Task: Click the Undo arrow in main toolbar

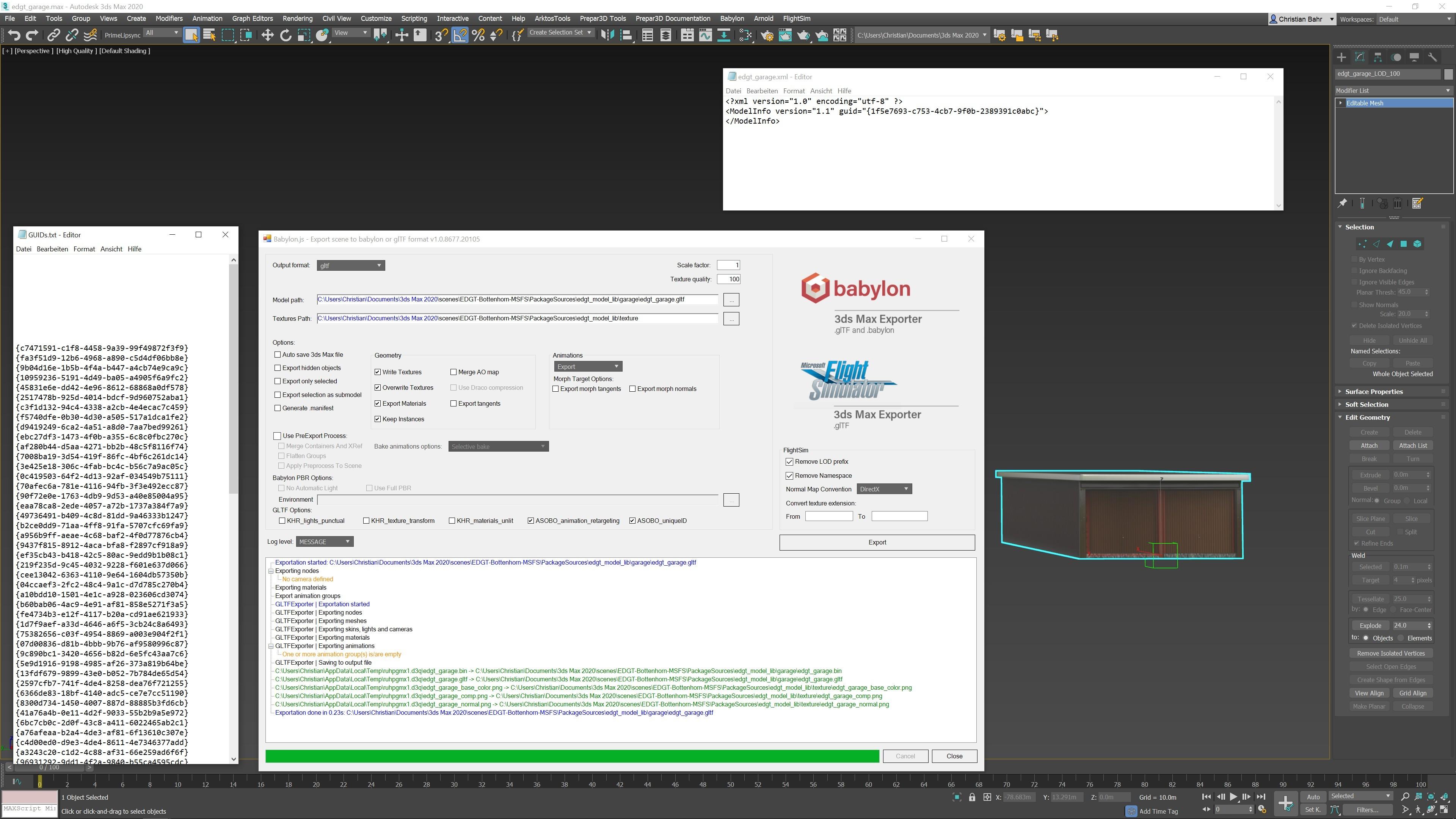Action: [x=14, y=35]
